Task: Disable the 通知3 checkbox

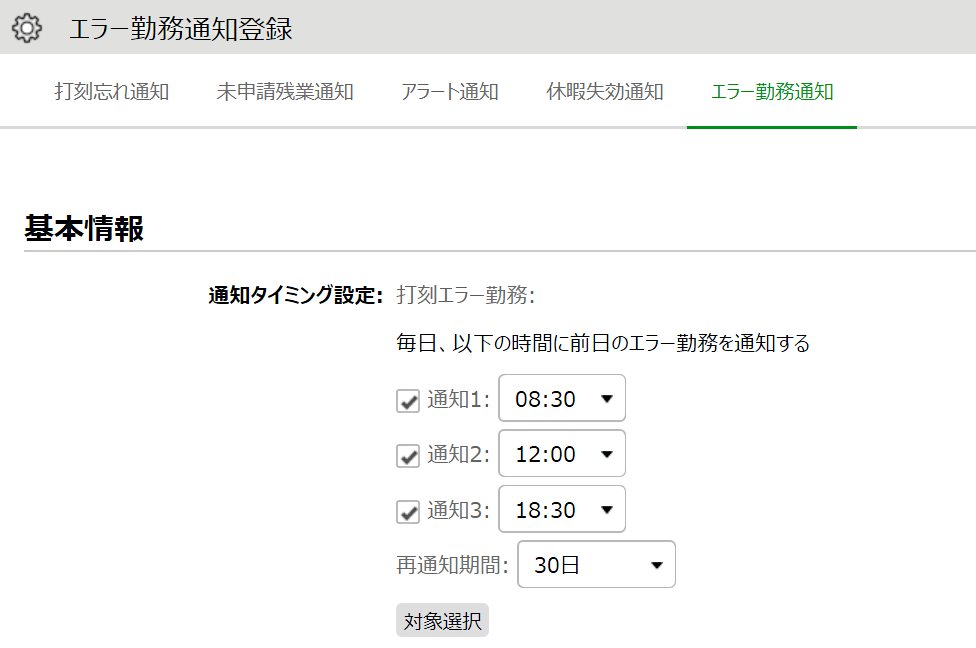Action: click(x=408, y=512)
